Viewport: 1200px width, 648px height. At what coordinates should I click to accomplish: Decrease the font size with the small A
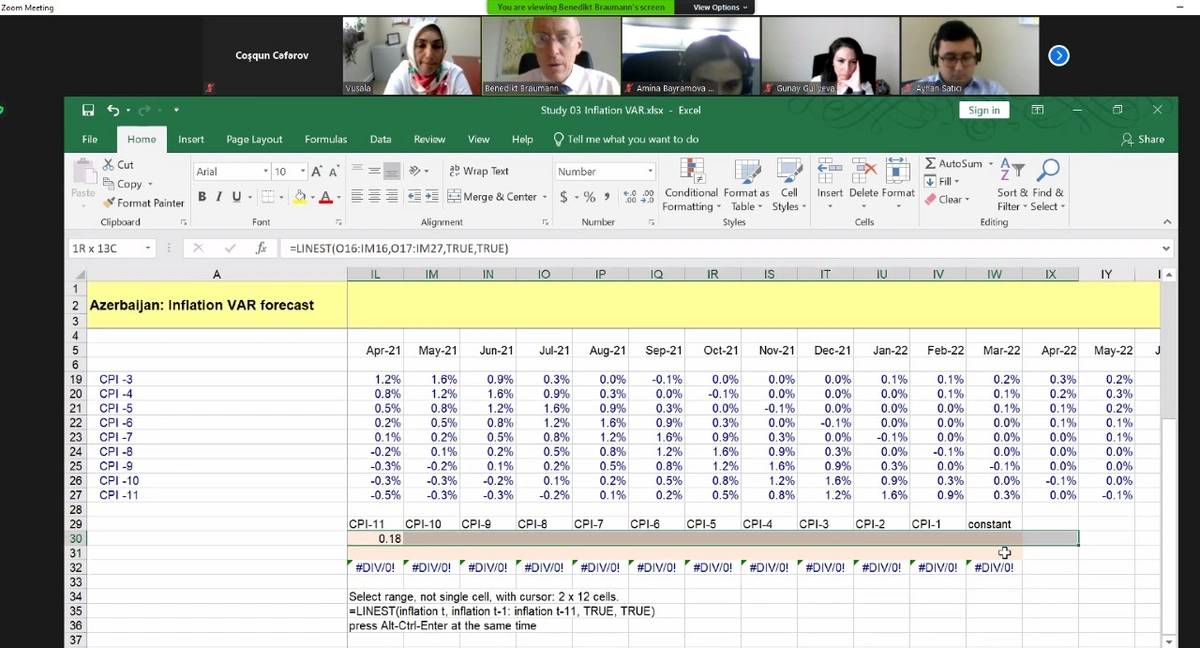(x=332, y=172)
